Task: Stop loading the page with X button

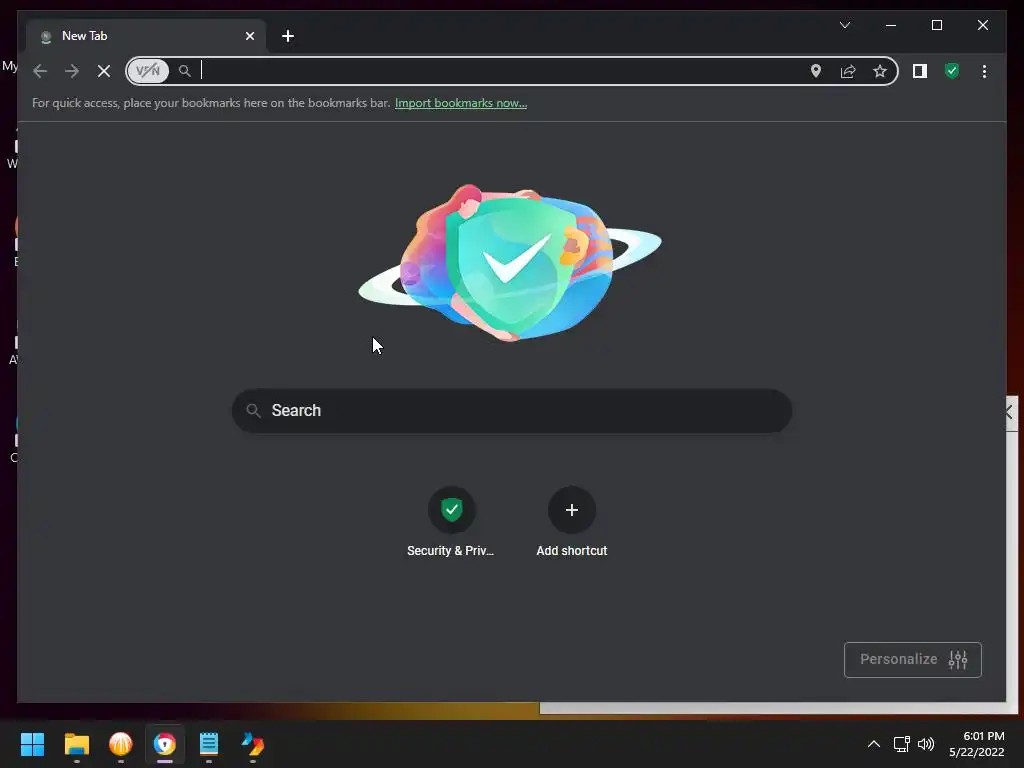Action: (104, 71)
